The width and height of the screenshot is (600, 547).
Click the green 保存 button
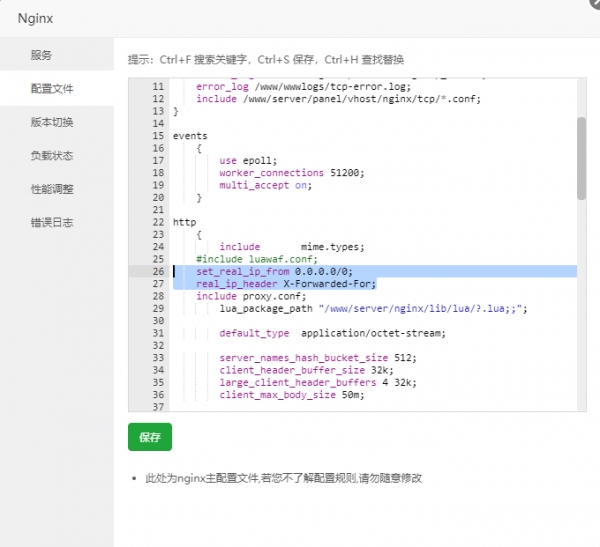coord(150,437)
